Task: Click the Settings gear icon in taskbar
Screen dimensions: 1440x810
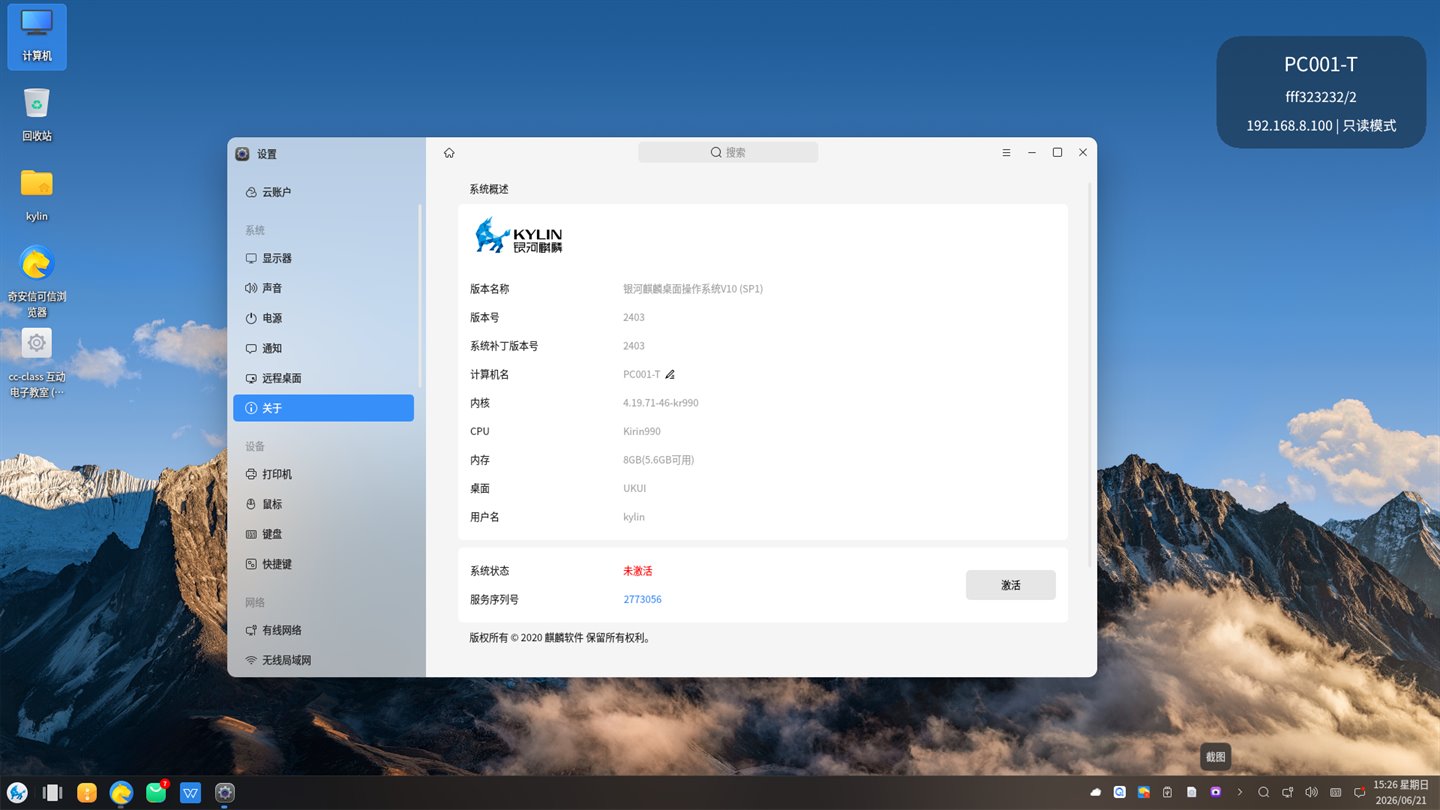Action: pyautogui.click(x=225, y=793)
